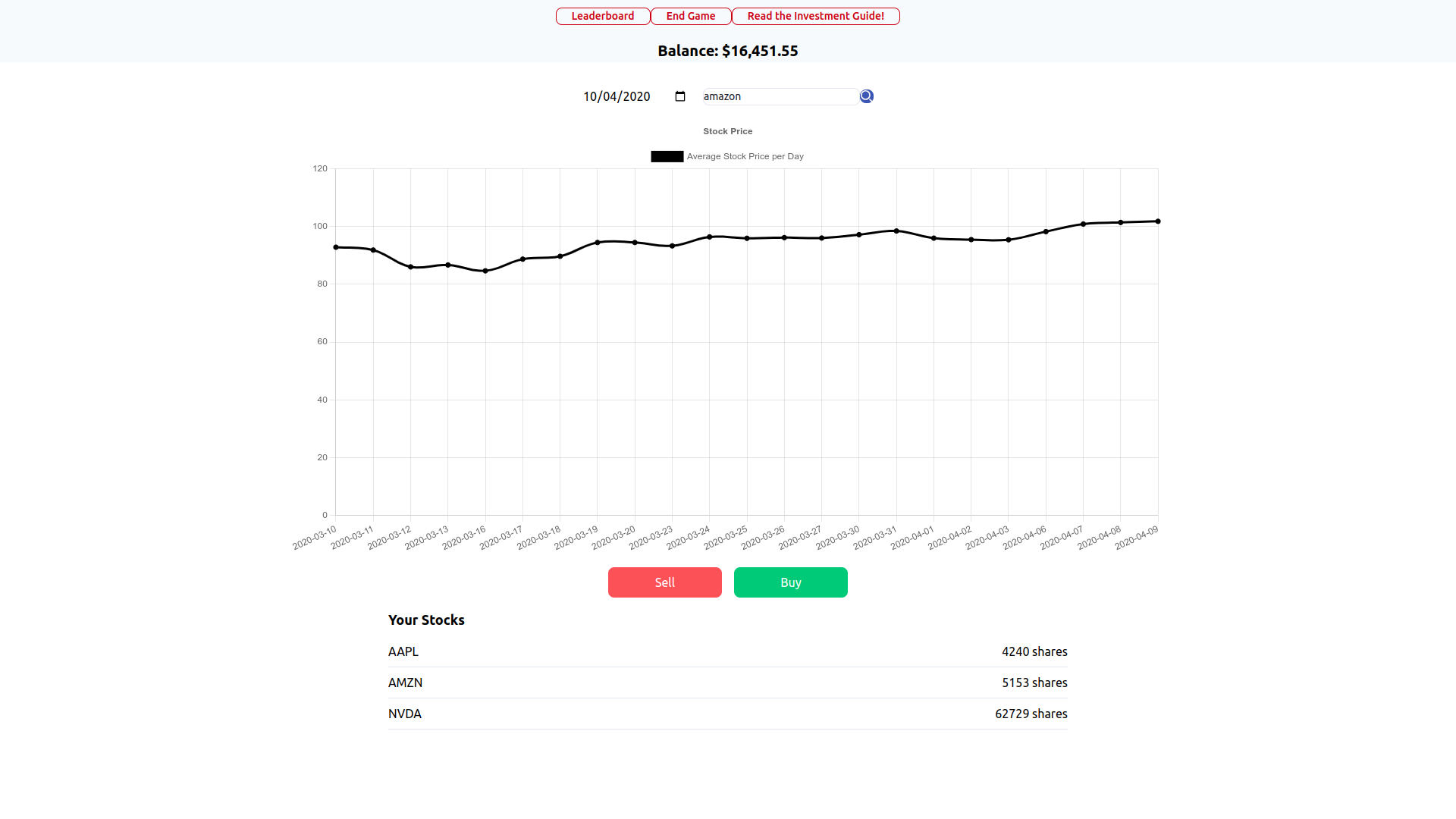Screen dimensions: 1456x819
Task: Click the 2020-04-06 data point
Action: pyautogui.click(x=1046, y=232)
